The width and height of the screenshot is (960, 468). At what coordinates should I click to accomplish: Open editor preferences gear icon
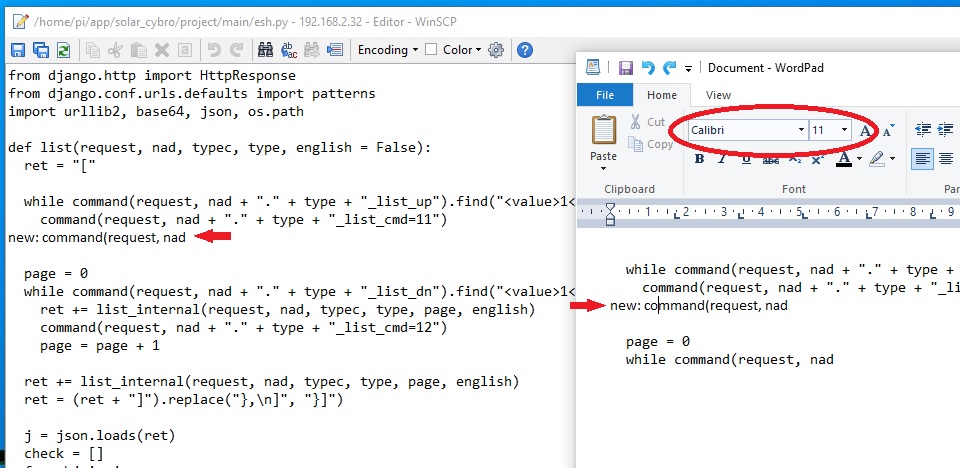(496, 50)
